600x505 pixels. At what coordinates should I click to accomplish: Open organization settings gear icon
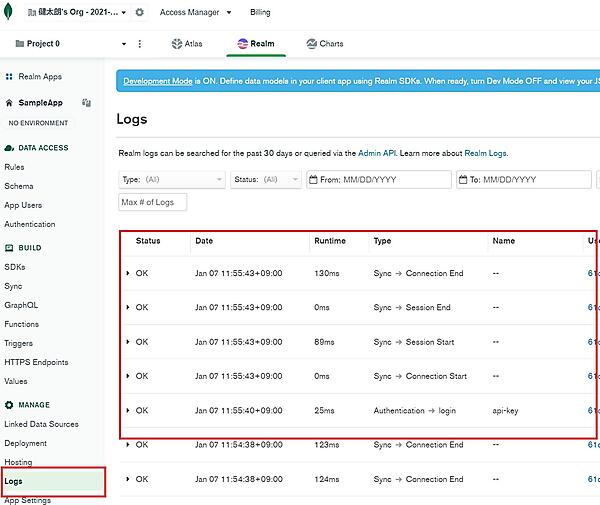(x=139, y=13)
